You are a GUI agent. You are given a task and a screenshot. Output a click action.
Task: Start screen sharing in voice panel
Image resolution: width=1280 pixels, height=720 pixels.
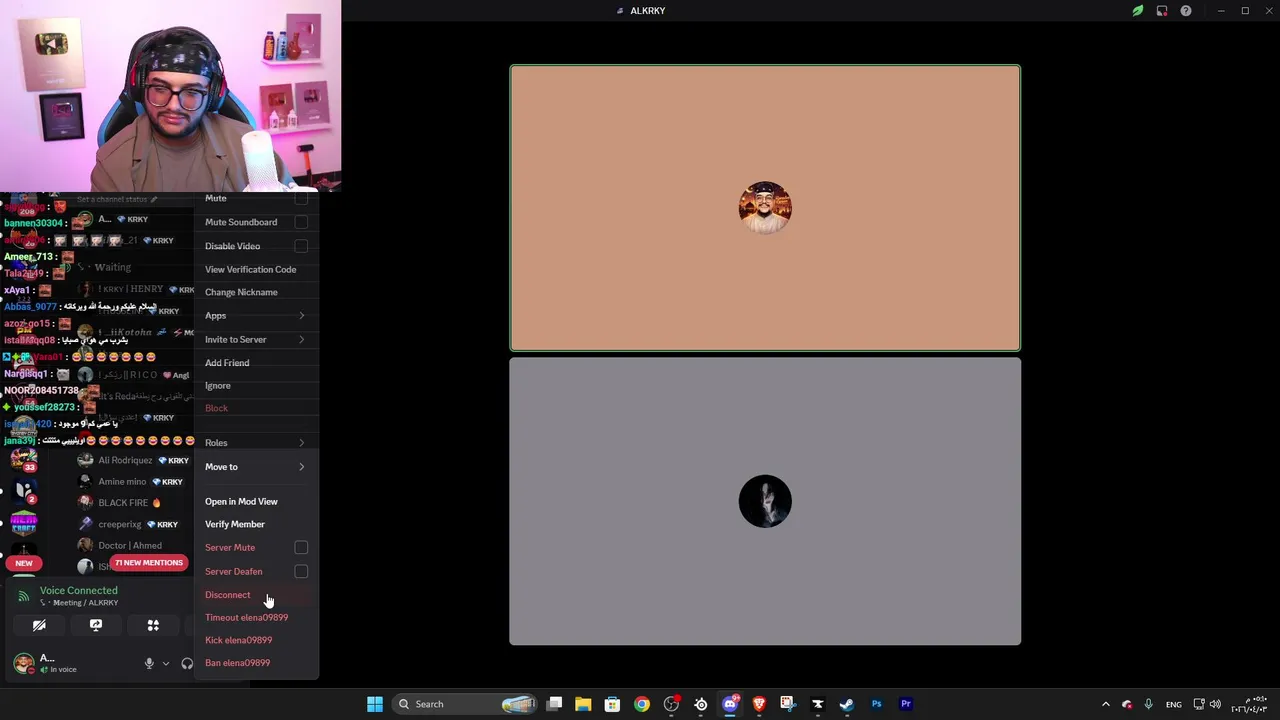pos(96,625)
